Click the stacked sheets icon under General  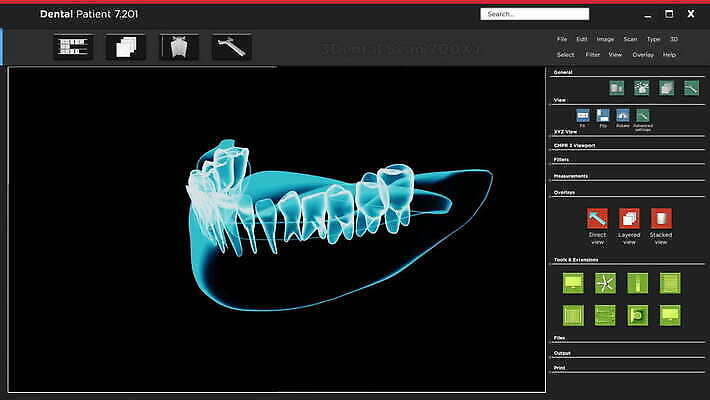pos(666,87)
